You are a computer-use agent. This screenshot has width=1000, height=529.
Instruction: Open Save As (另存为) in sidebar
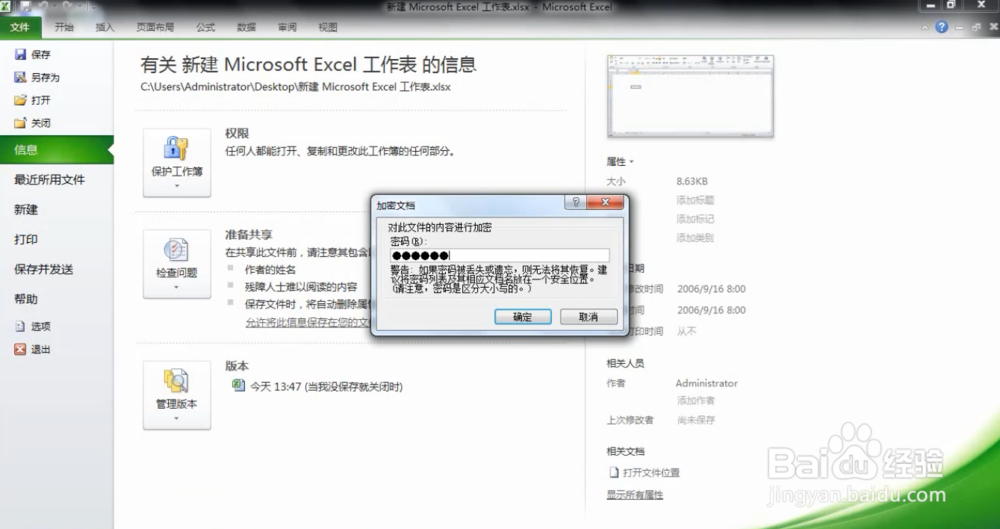tap(36, 77)
